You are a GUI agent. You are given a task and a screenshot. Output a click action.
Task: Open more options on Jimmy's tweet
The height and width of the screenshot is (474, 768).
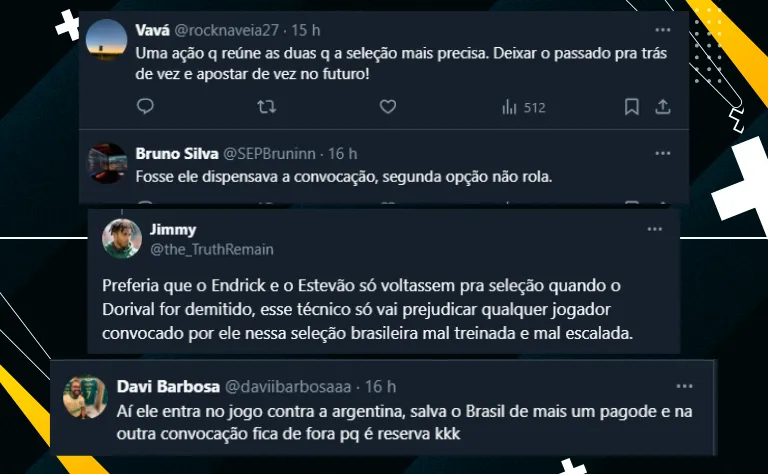pyautogui.click(x=654, y=229)
